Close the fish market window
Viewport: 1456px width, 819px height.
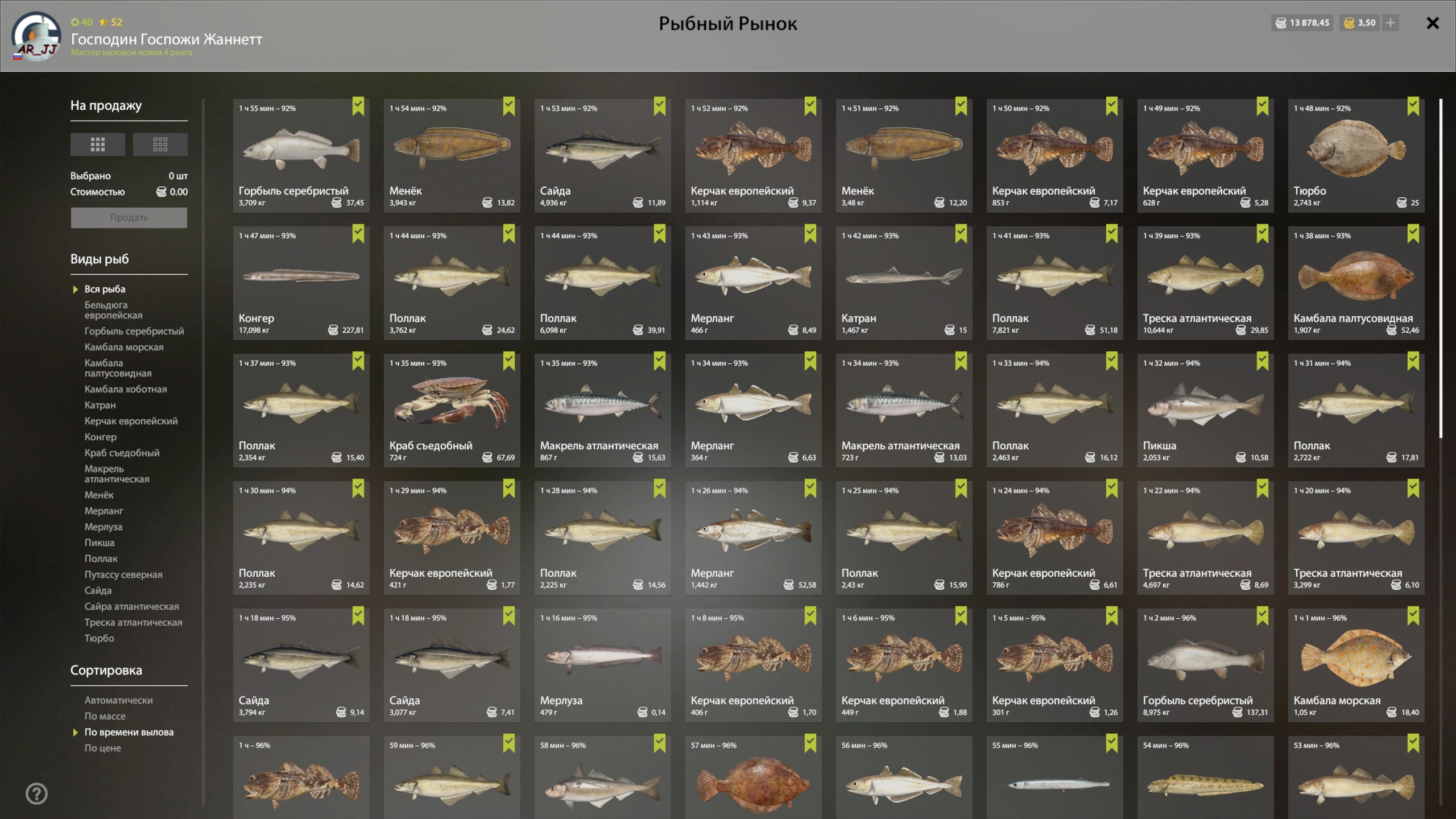1433,23
